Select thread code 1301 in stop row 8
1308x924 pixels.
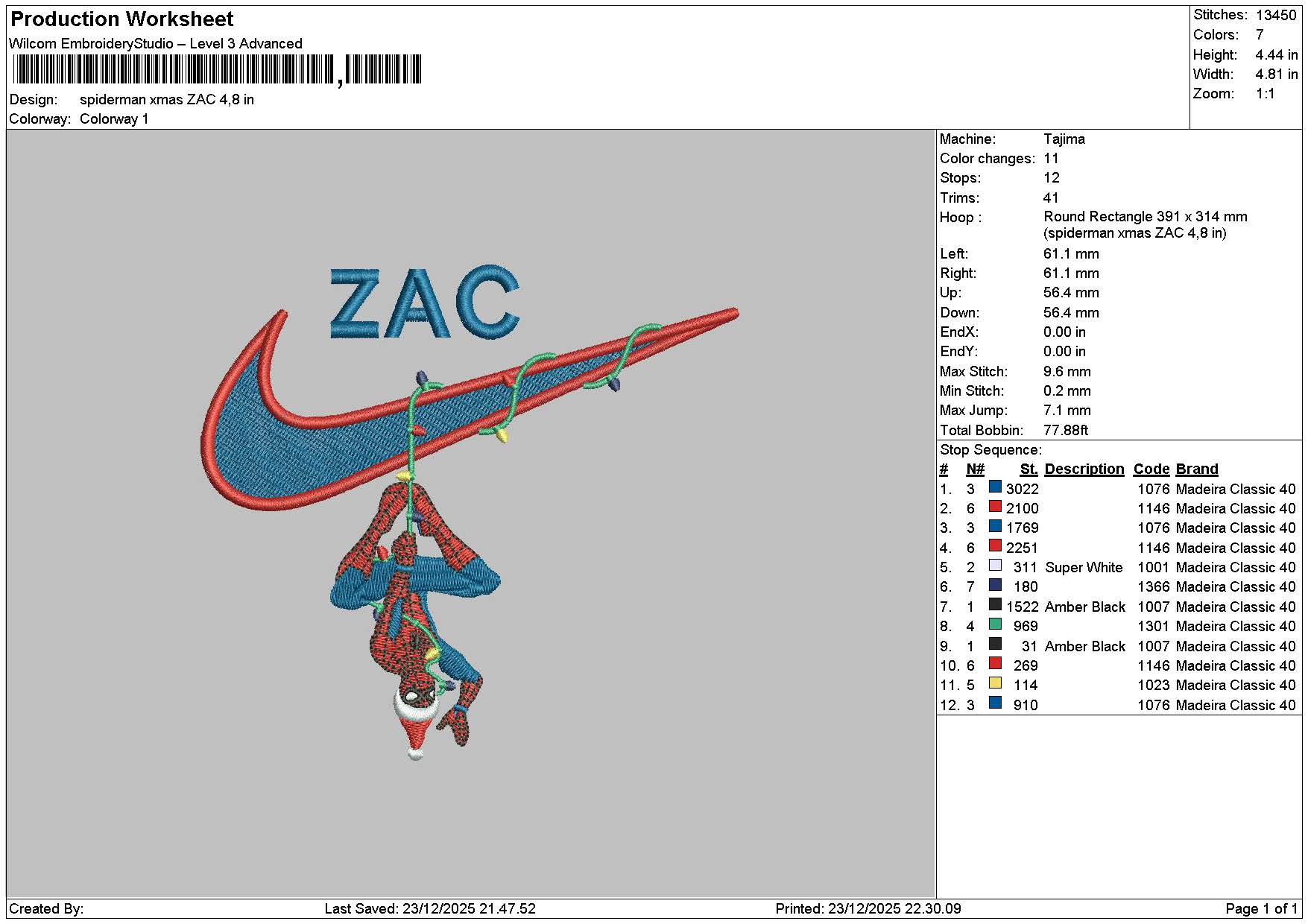click(1154, 627)
